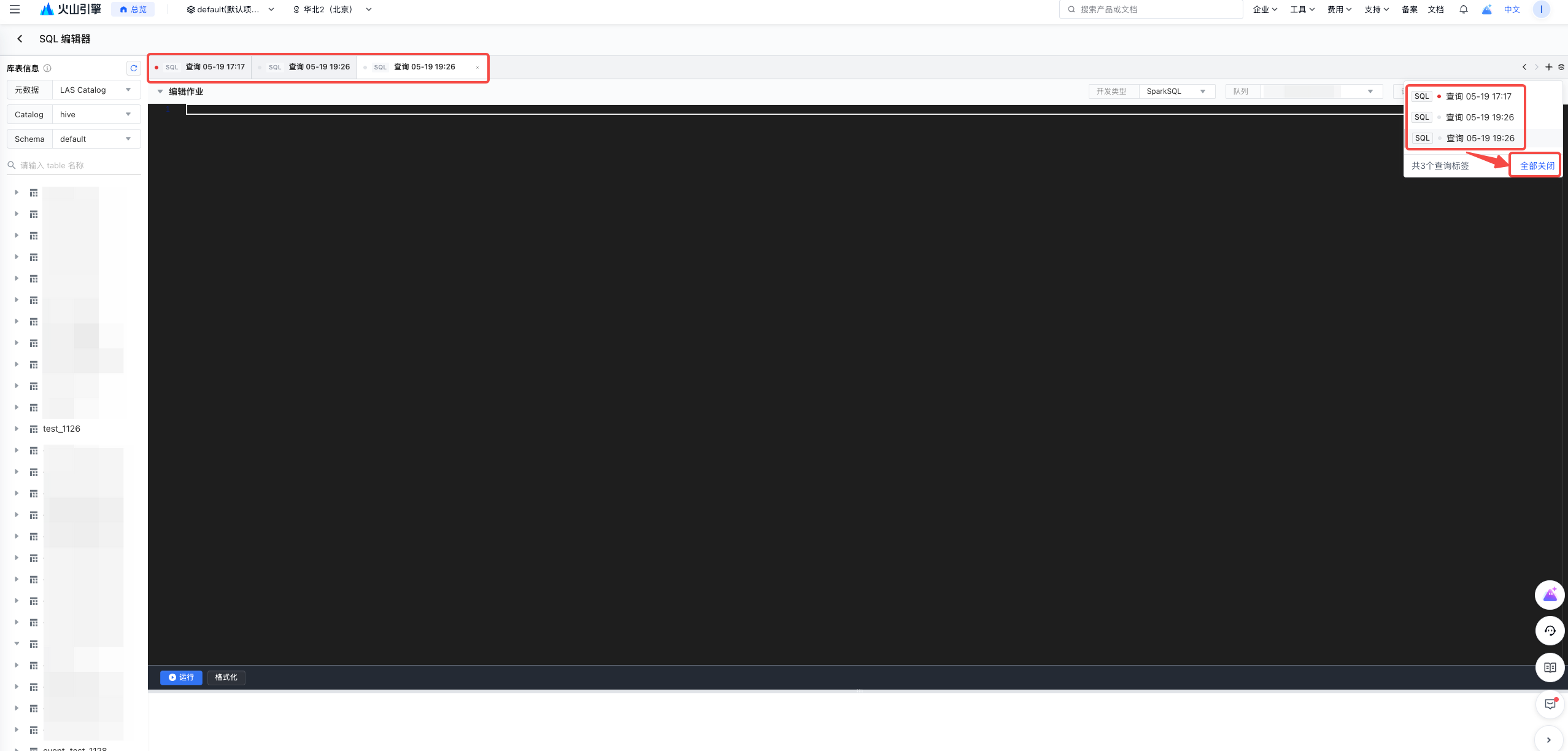Open the documentation book floating button
This screenshot has width=1568, height=751.
[x=1550, y=667]
